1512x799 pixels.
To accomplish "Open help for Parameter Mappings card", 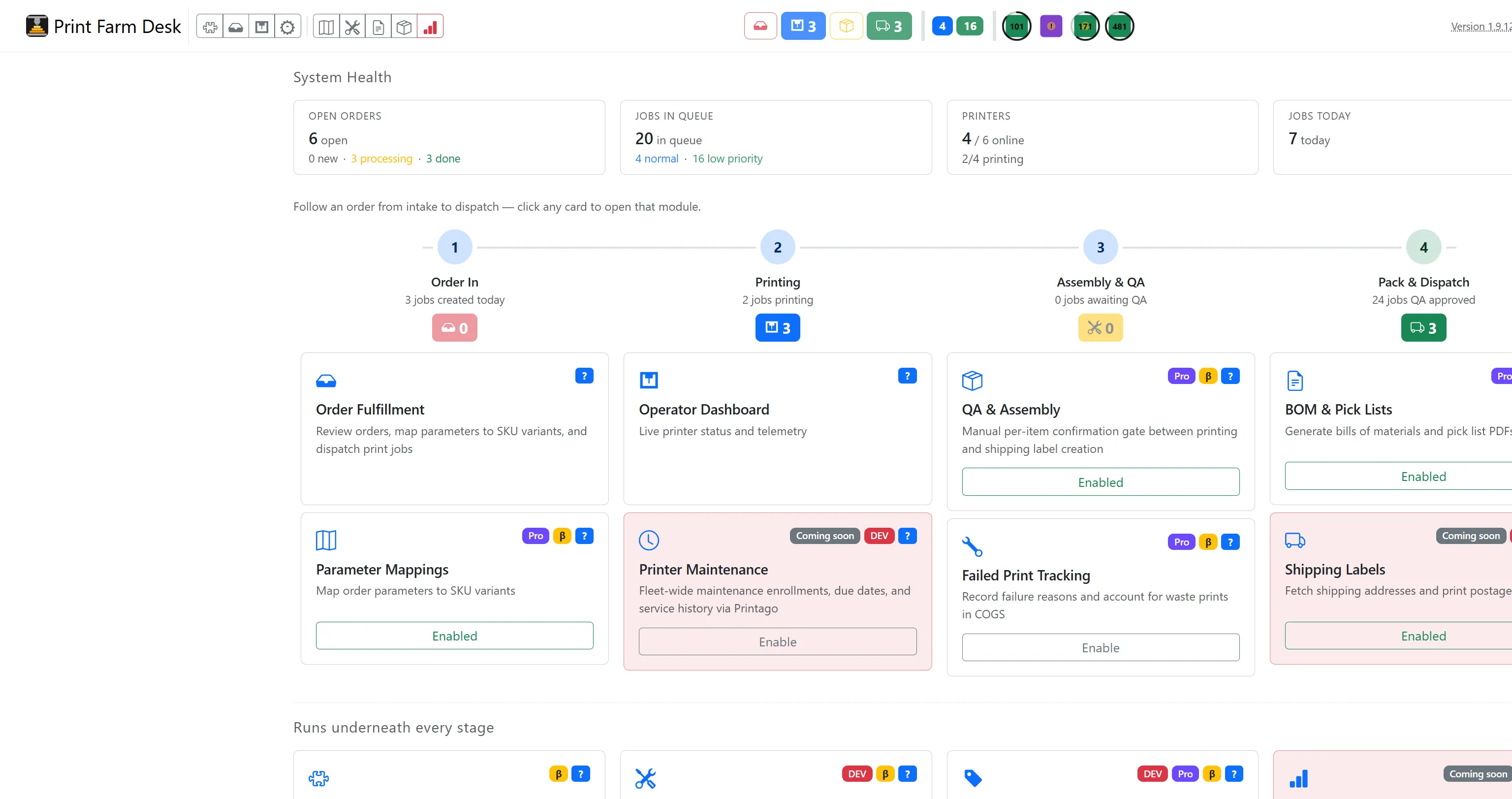I will click(584, 536).
